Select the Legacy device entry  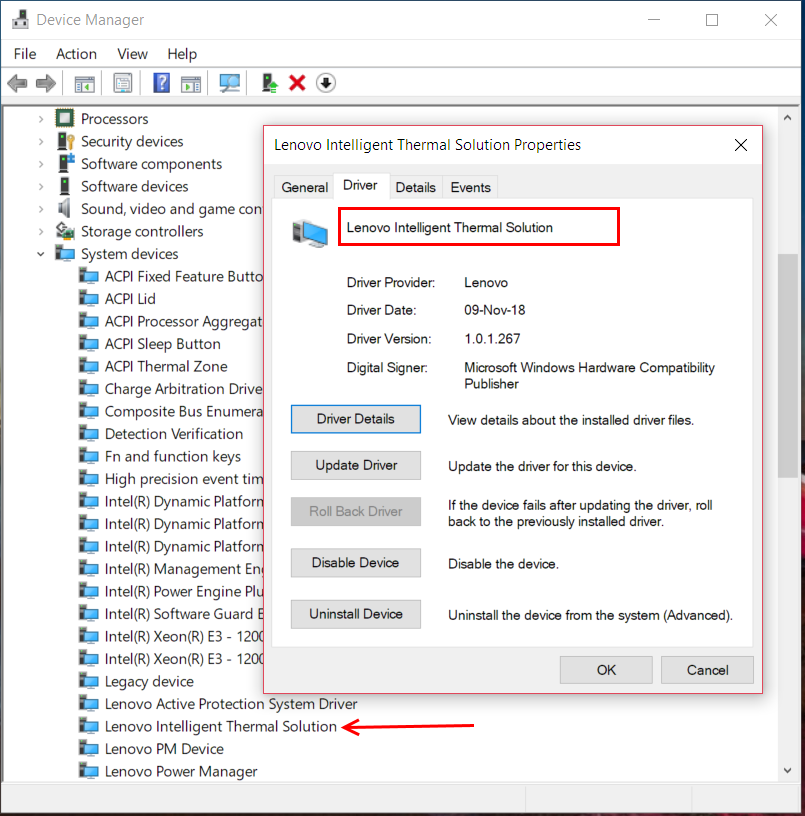coord(149,681)
